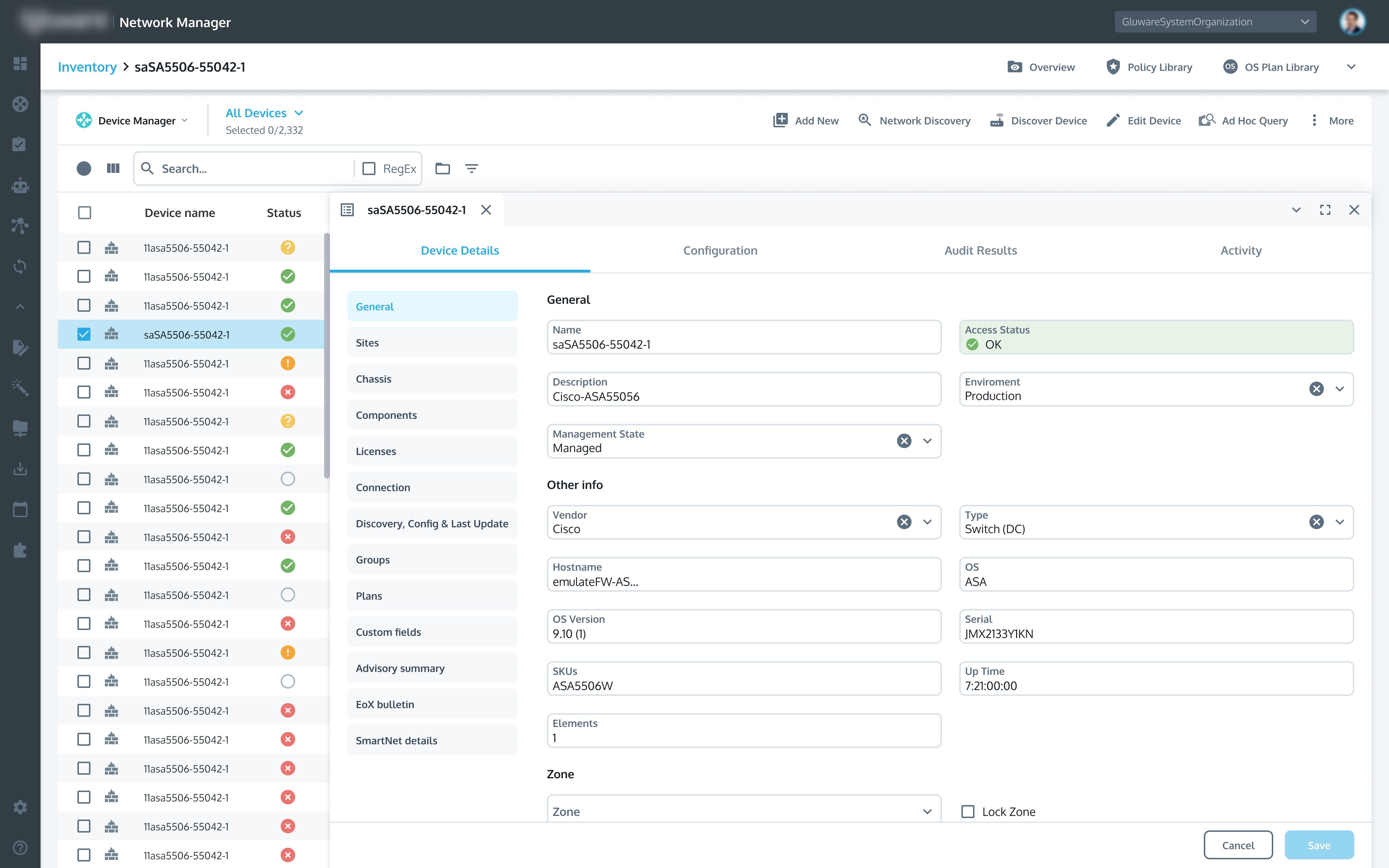The width and height of the screenshot is (1389, 868).
Task: Click the columns view icon
Action: pyautogui.click(x=113, y=168)
